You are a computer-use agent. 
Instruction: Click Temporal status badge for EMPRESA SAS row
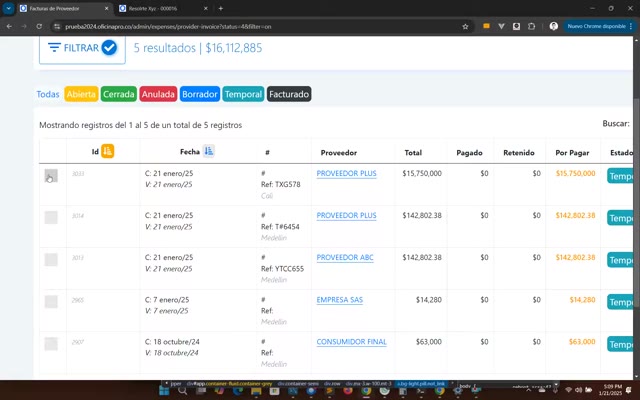[x=620, y=302]
